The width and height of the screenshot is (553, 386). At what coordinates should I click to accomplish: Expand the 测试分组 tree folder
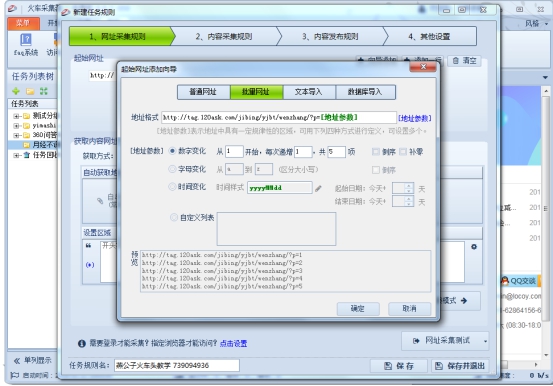point(16,116)
